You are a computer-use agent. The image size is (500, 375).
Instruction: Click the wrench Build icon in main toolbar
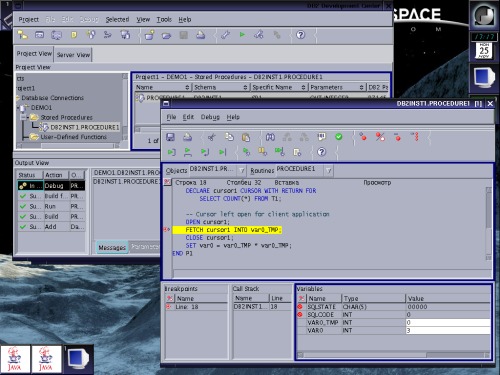226,34
